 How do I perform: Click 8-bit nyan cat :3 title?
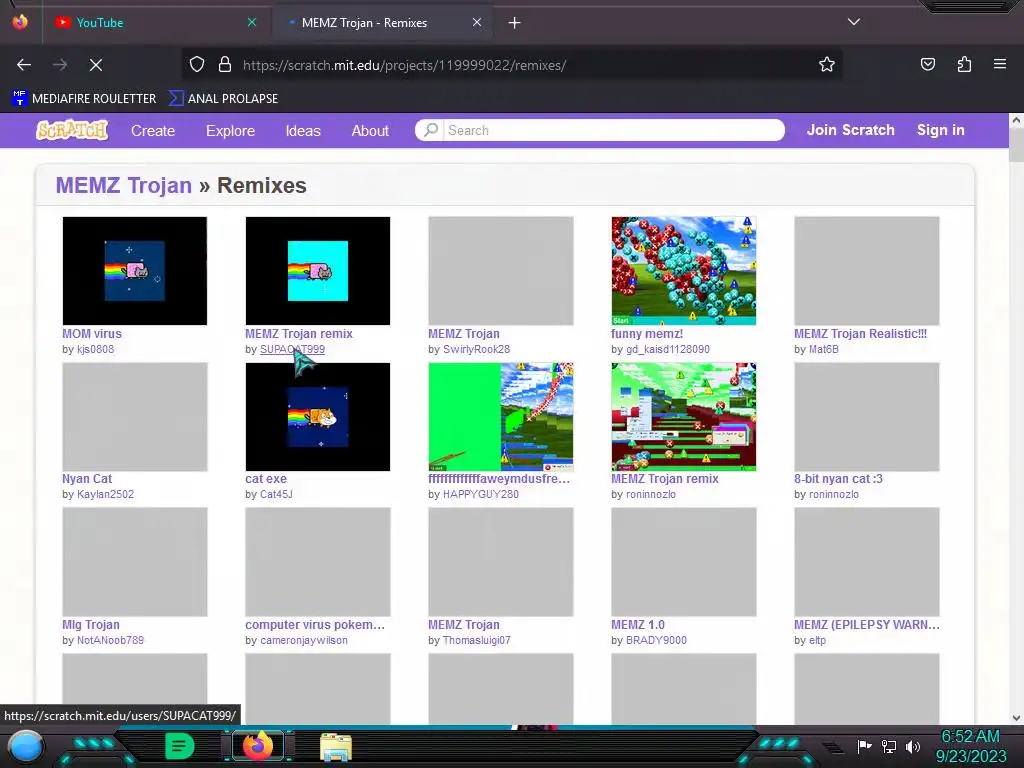[x=838, y=479]
